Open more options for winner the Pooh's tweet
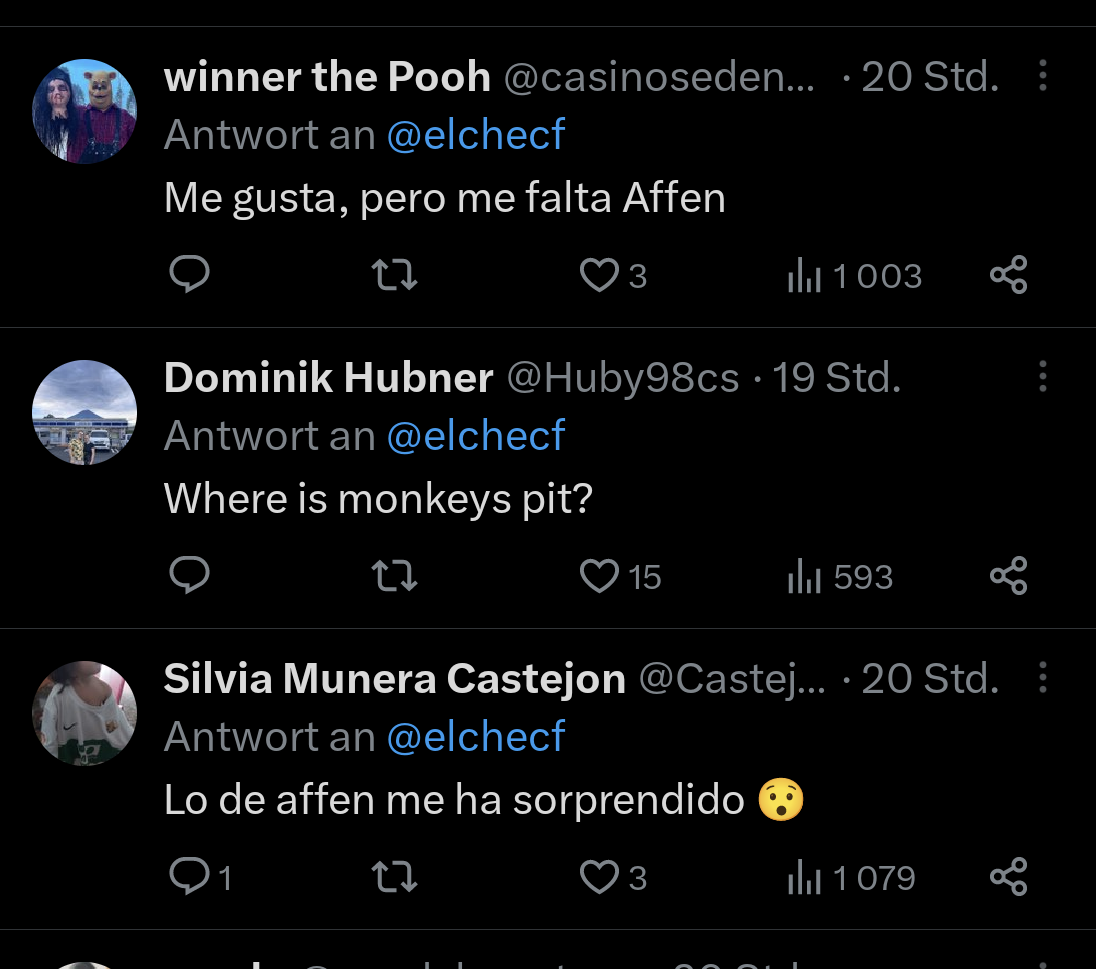Image resolution: width=1096 pixels, height=969 pixels. click(1043, 76)
